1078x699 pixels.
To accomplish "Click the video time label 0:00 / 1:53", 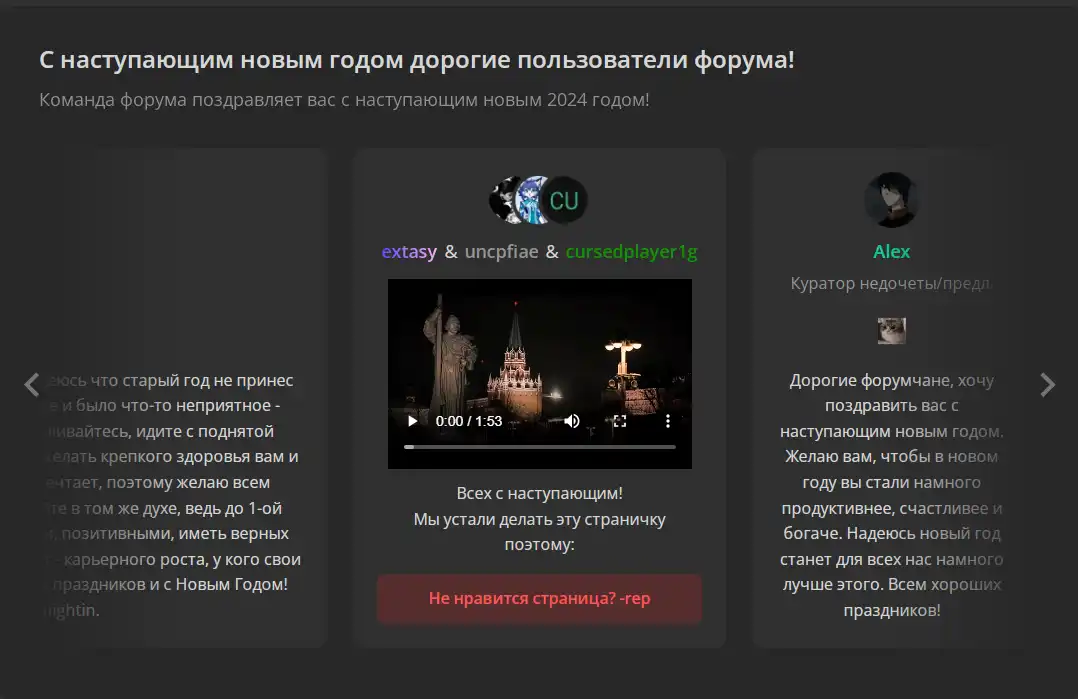I will (x=469, y=421).
